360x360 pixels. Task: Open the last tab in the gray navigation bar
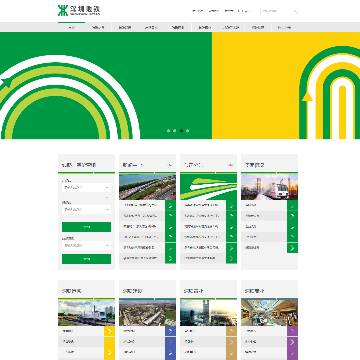pyautogui.click(x=285, y=27)
